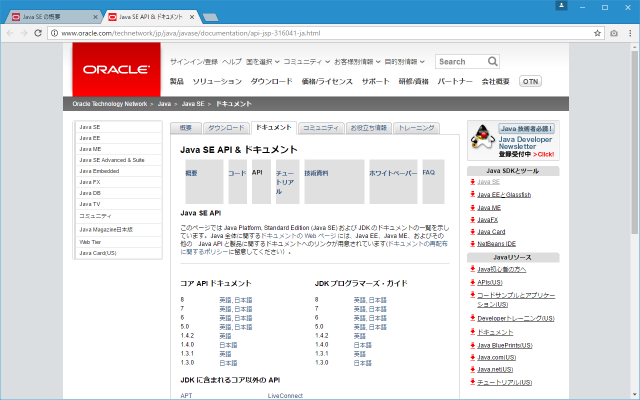Select Java Magazine日本版 in sidebar

click(x=118, y=229)
